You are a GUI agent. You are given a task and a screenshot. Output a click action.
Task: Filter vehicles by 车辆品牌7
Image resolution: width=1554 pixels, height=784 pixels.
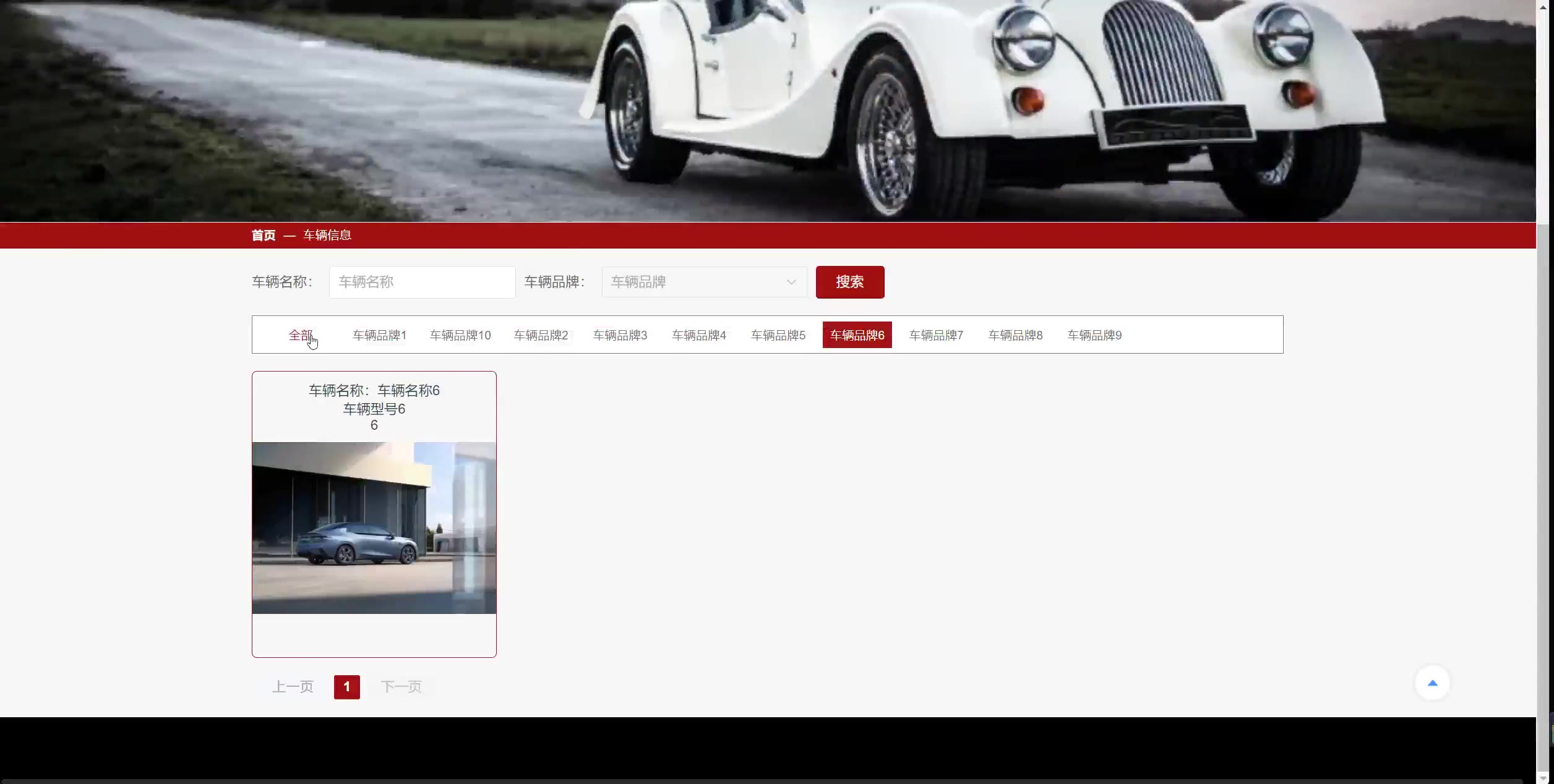[936, 335]
